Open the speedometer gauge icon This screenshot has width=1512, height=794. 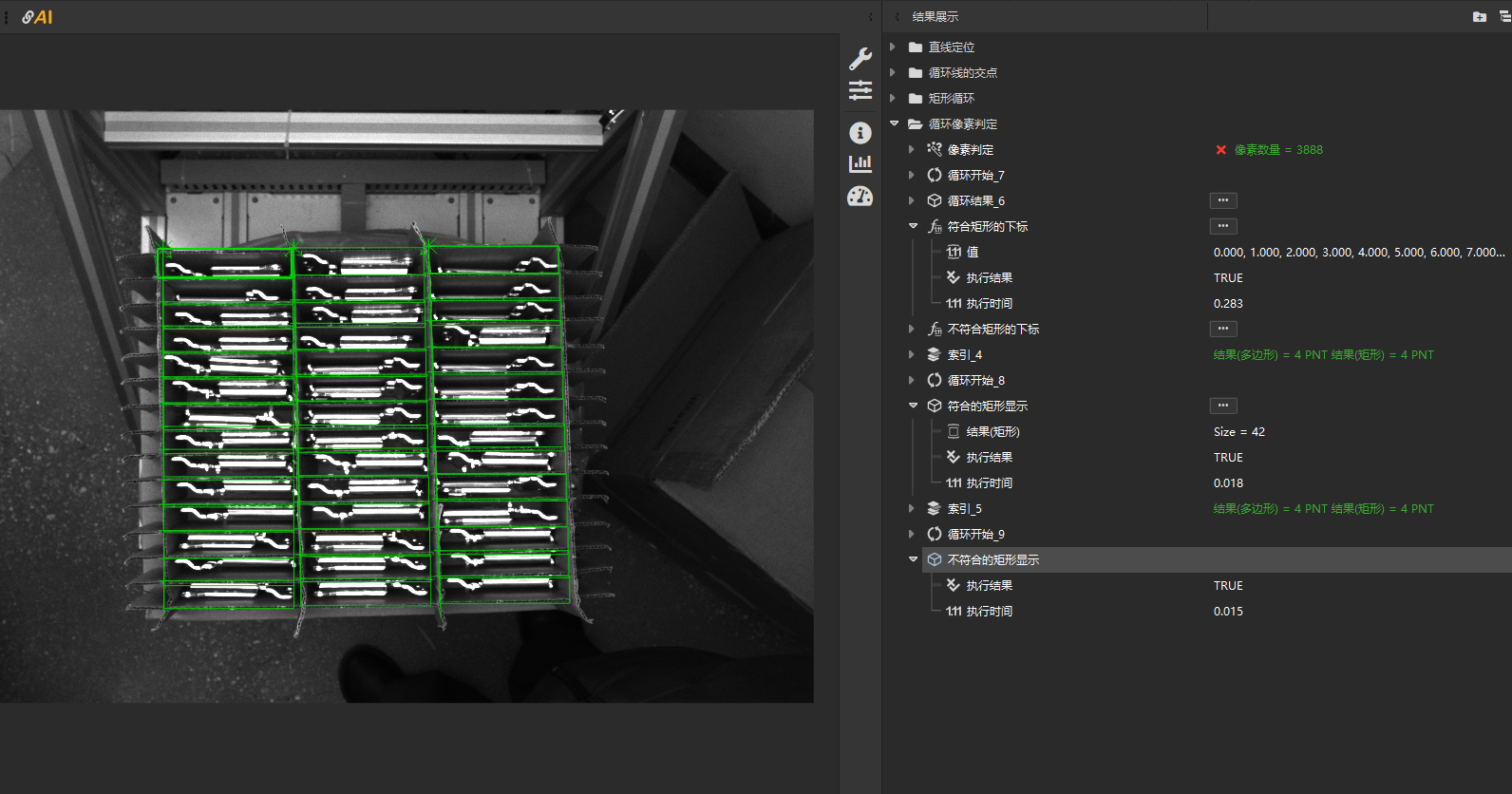860,197
